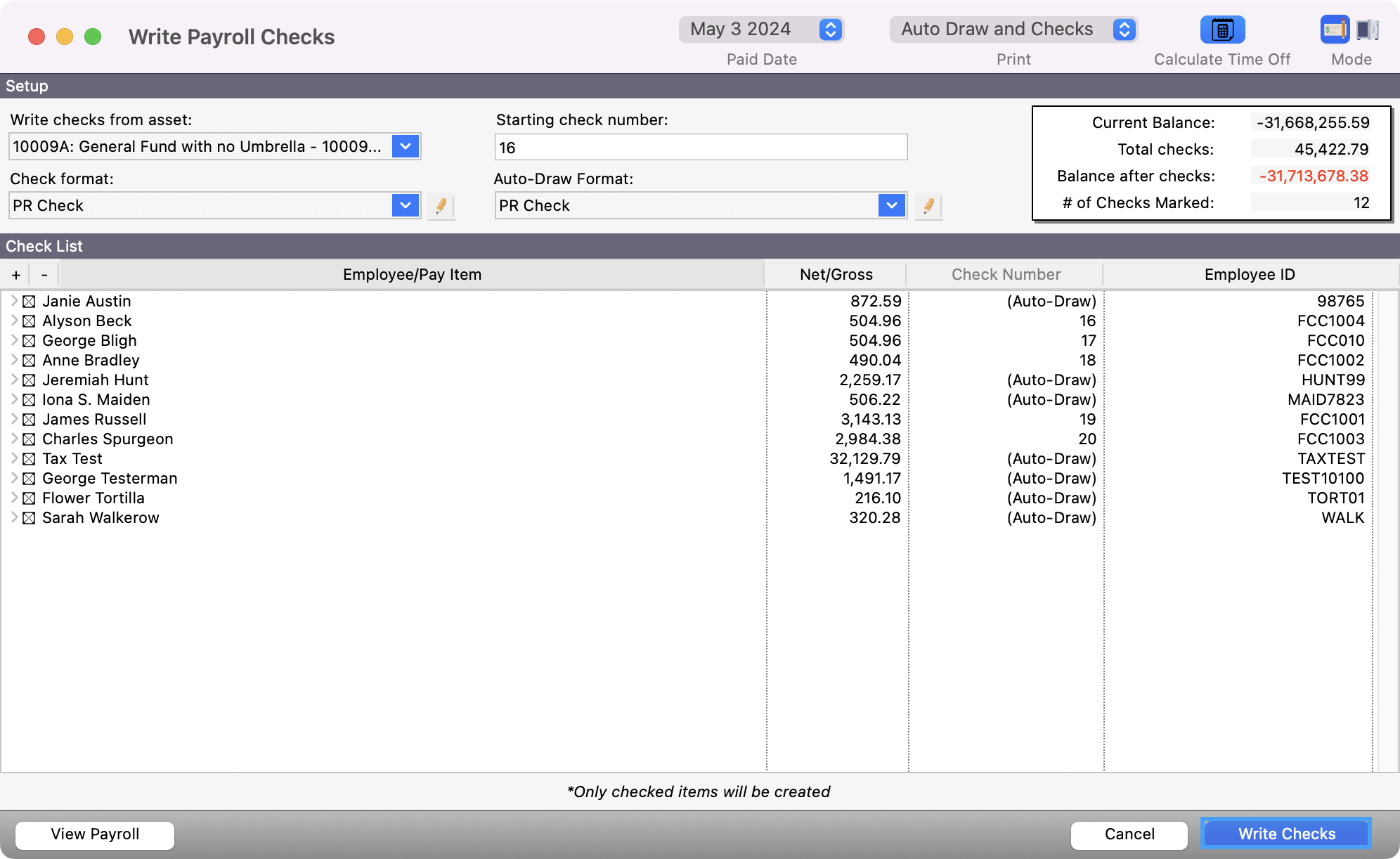Viewport: 1400px width, 859px height.
Task: Click the View Payroll button
Action: pos(95,834)
